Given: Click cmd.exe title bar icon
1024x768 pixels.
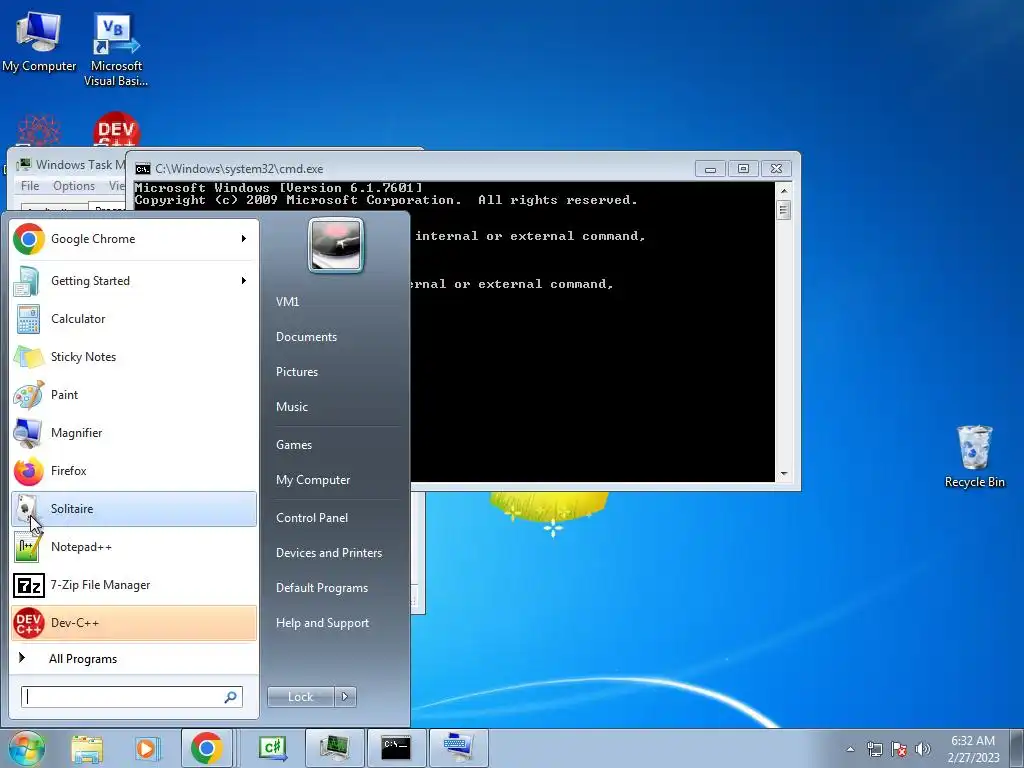Looking at the screenshot, I should [x=142, y=169].
